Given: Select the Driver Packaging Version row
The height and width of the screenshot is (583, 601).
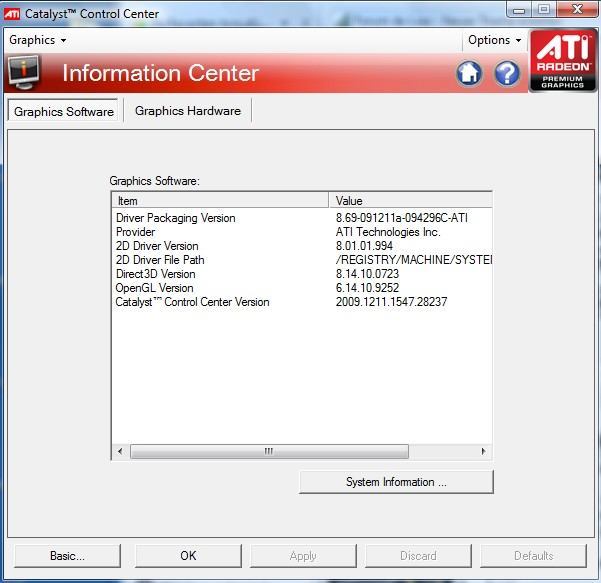Looking at the screenshot, I should (302, 218).
